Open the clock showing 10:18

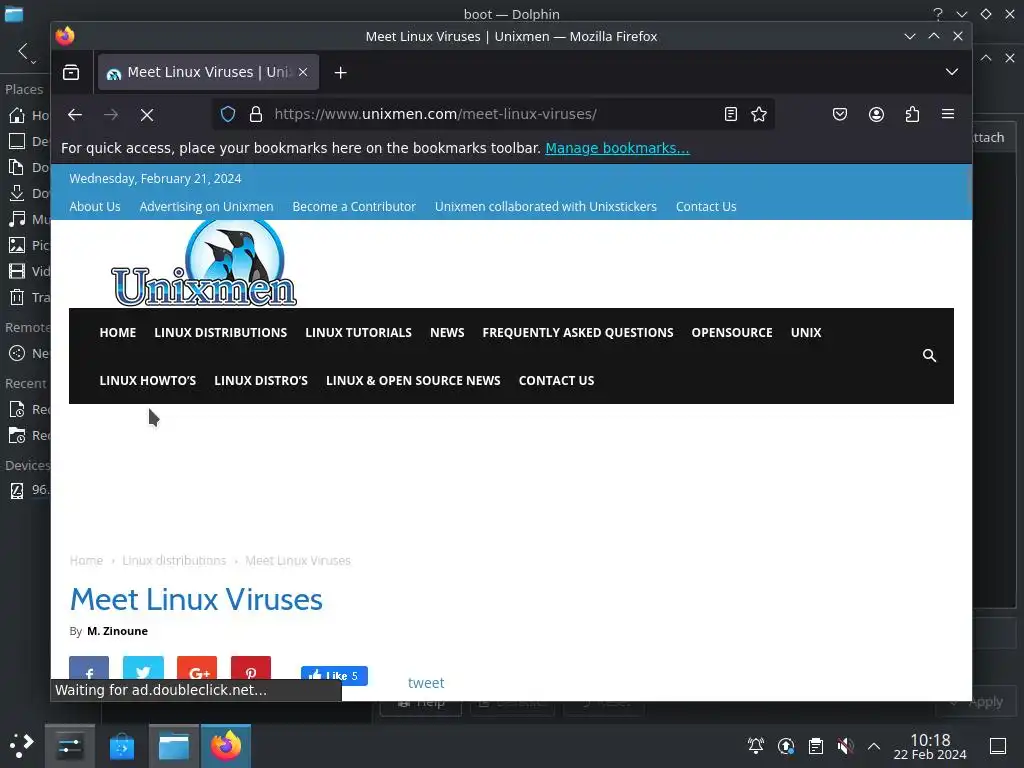[930, 746]
